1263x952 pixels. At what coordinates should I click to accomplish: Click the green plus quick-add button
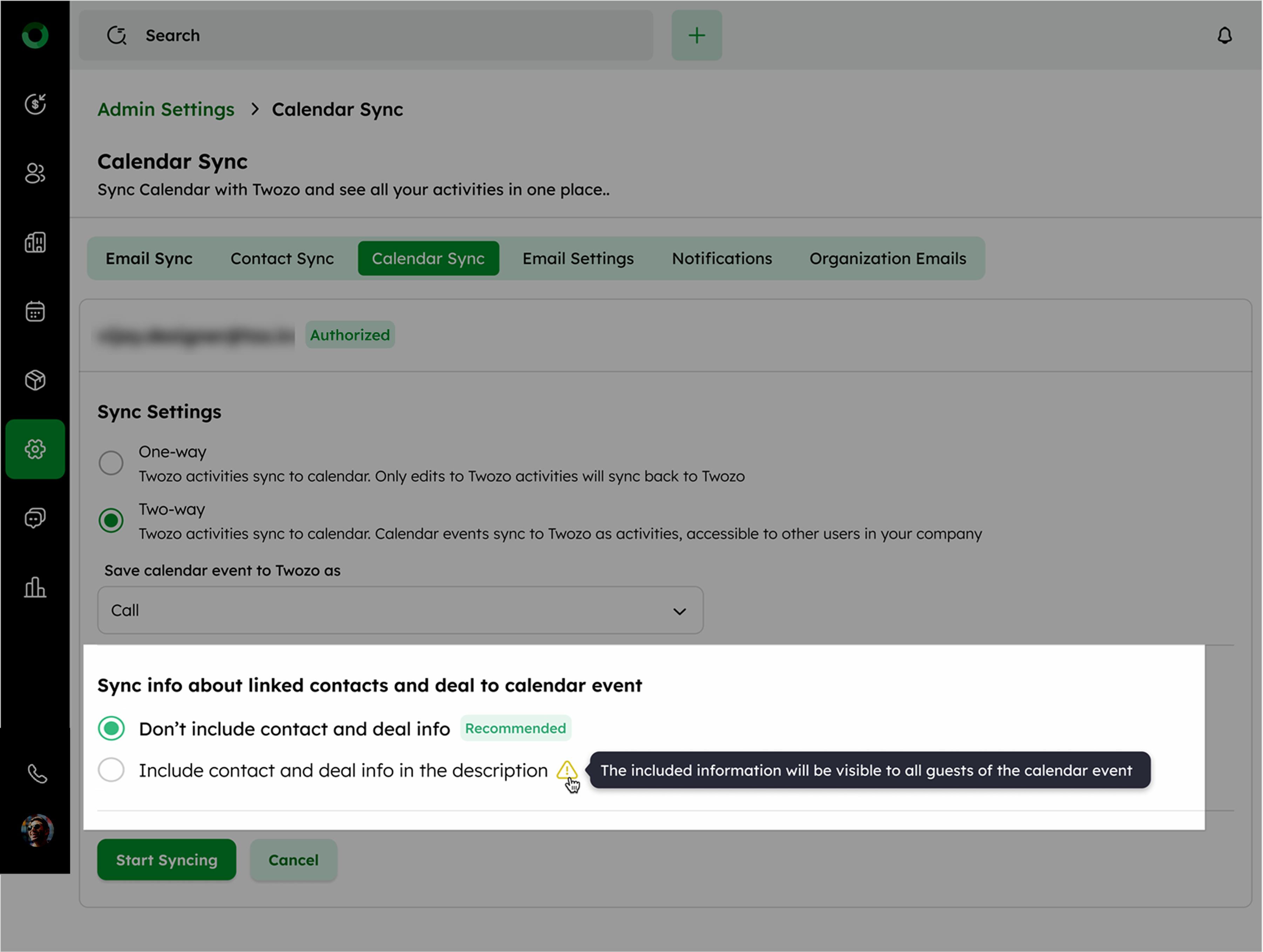tap(696, 35)
